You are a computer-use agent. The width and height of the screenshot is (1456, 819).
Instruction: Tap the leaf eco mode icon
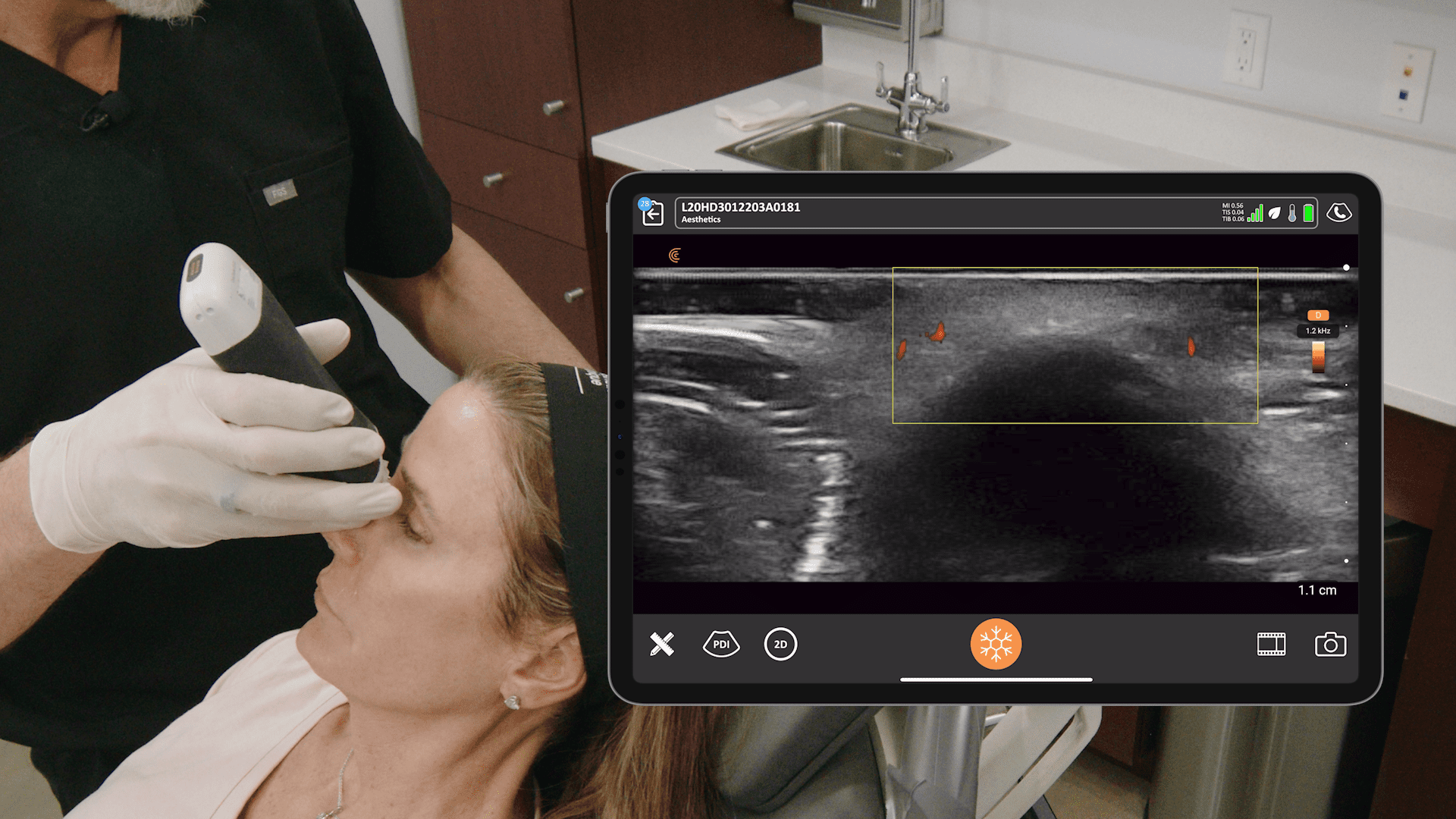[1275, 213]
